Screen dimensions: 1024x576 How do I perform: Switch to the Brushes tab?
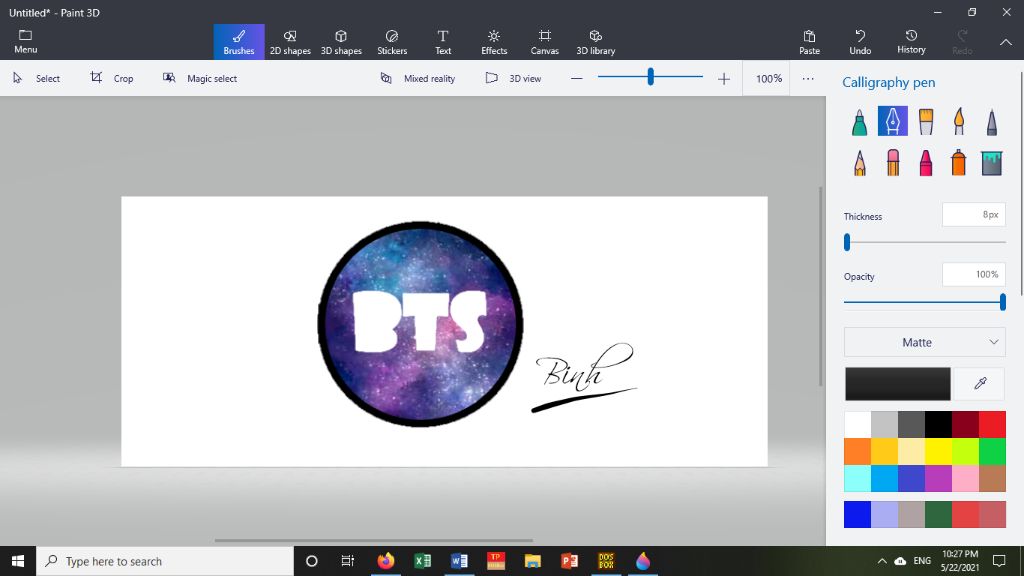pyautogui.click(x=239, y=42)
